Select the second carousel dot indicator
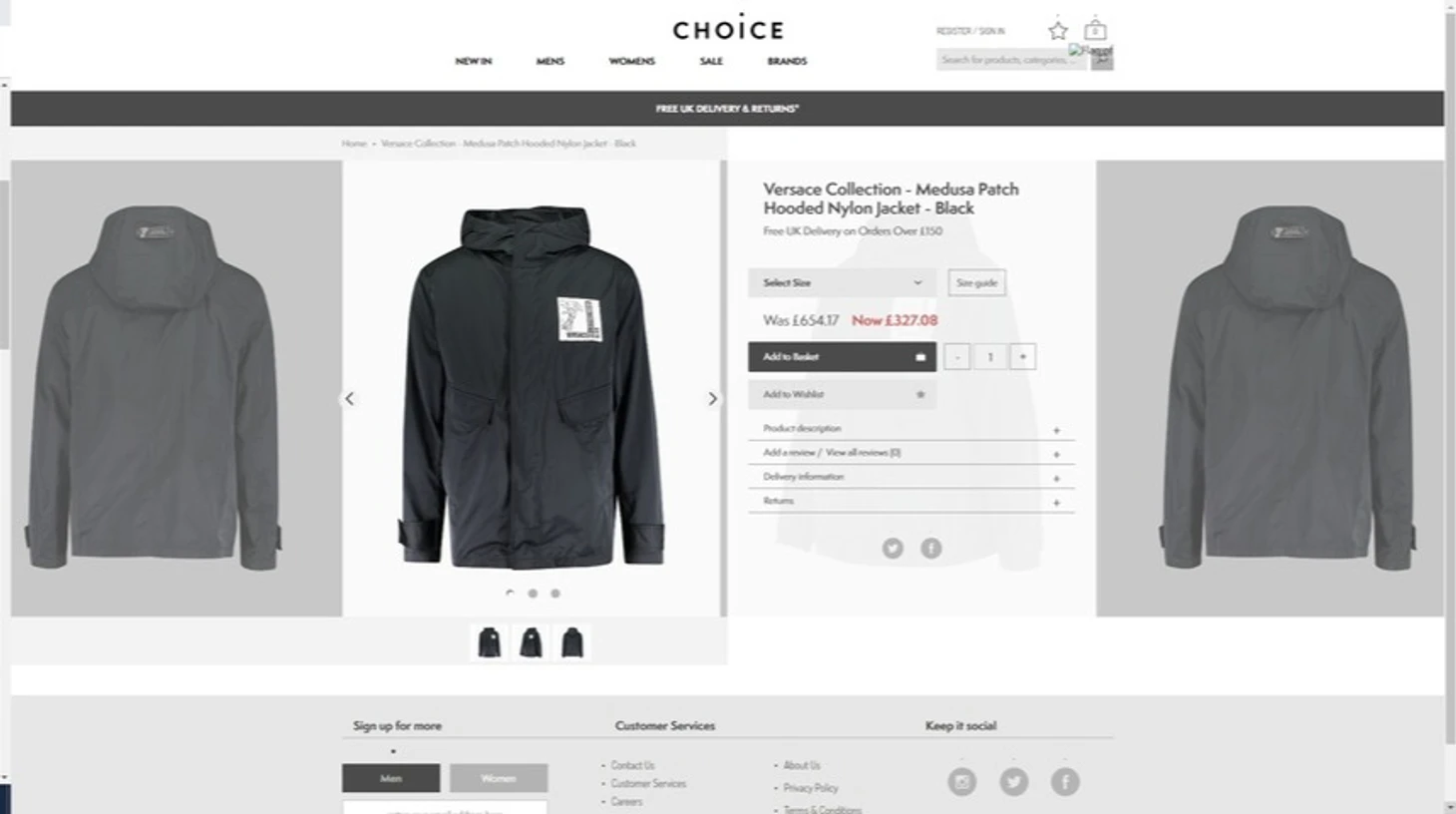The width and height of the screenshot is (1456, 814). [x=533, y=594]
